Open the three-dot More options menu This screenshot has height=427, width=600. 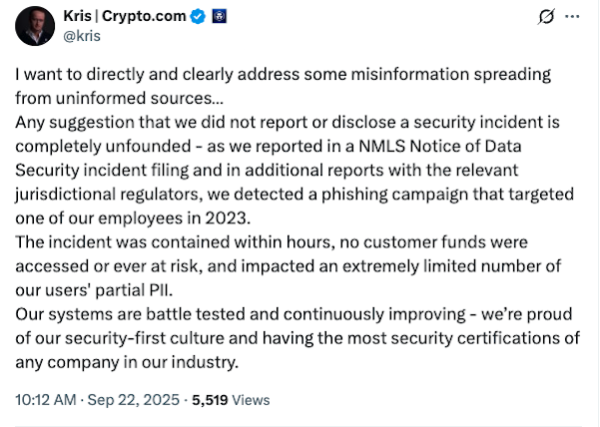[x=571, y=18]
